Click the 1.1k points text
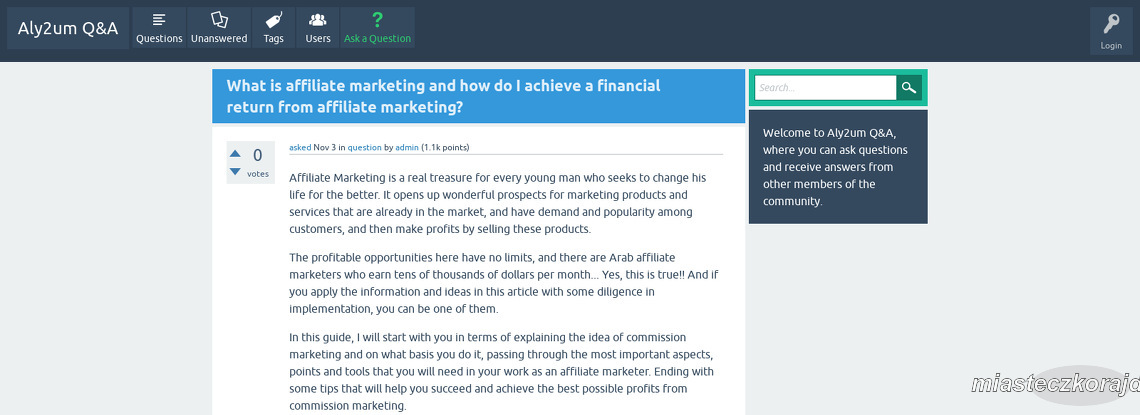The image size is (1140, 415). 445,147
